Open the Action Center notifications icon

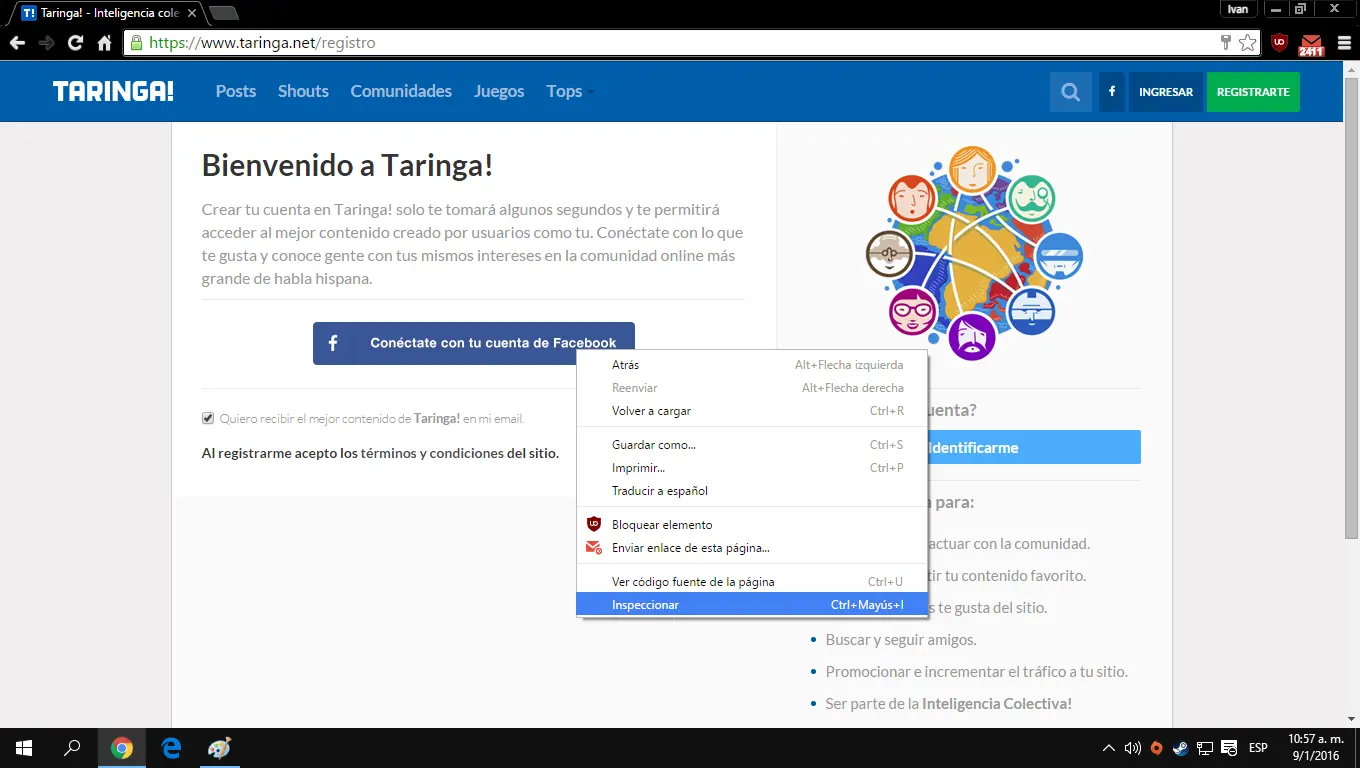tap(1228, 748)
